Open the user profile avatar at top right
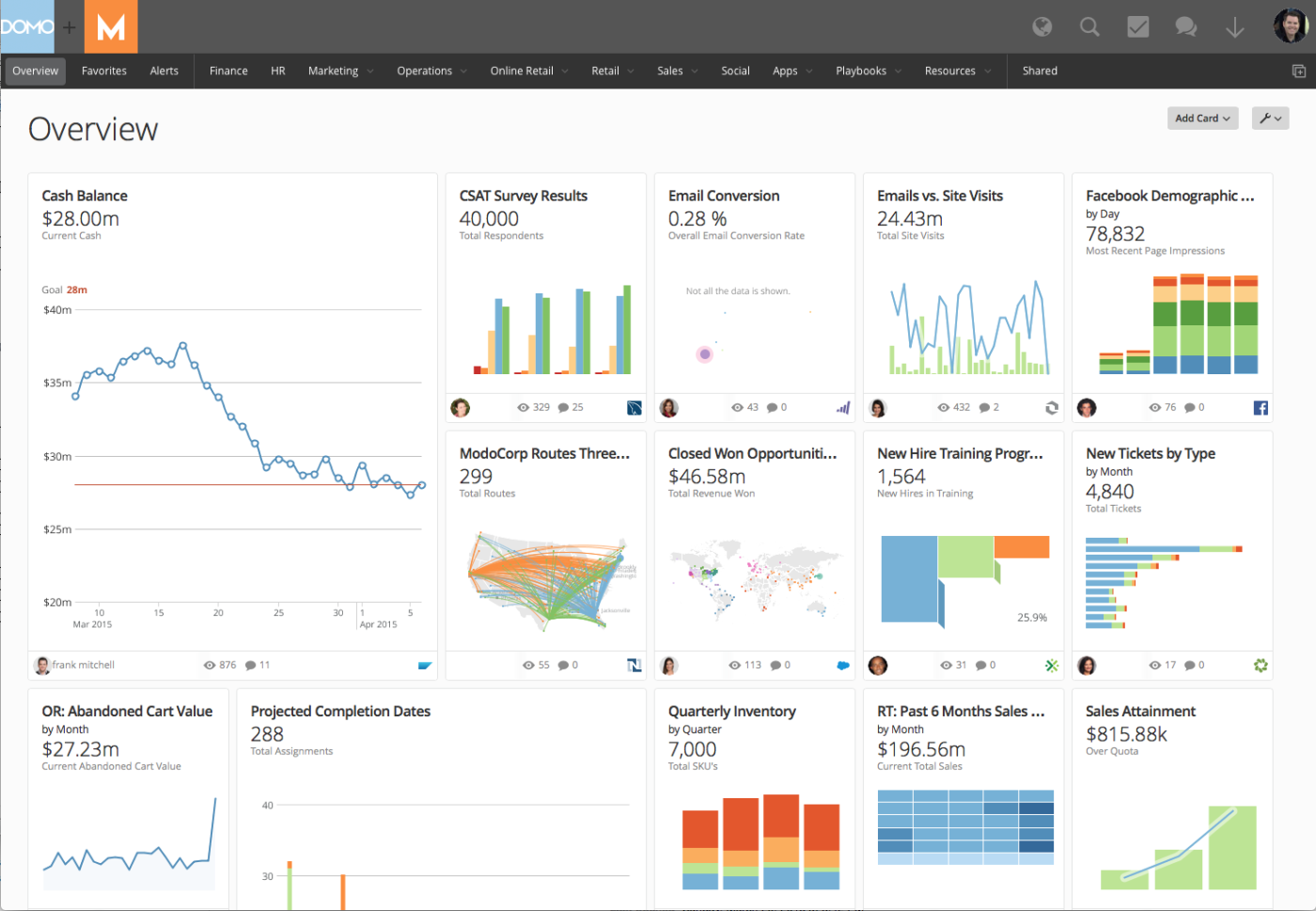 [x=1291, y=26]
